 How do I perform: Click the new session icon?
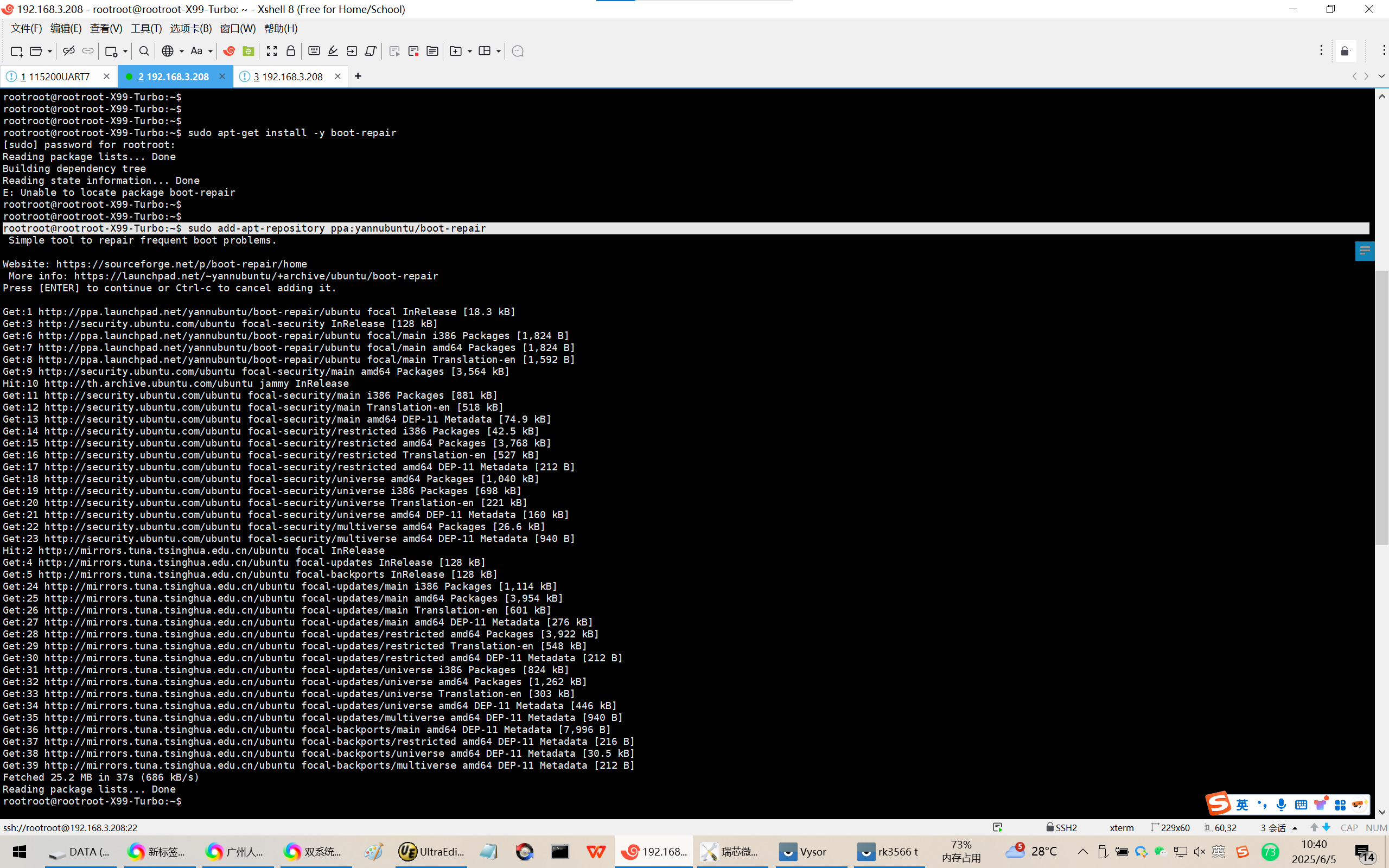pyautogui.click(x=16, y=51)
